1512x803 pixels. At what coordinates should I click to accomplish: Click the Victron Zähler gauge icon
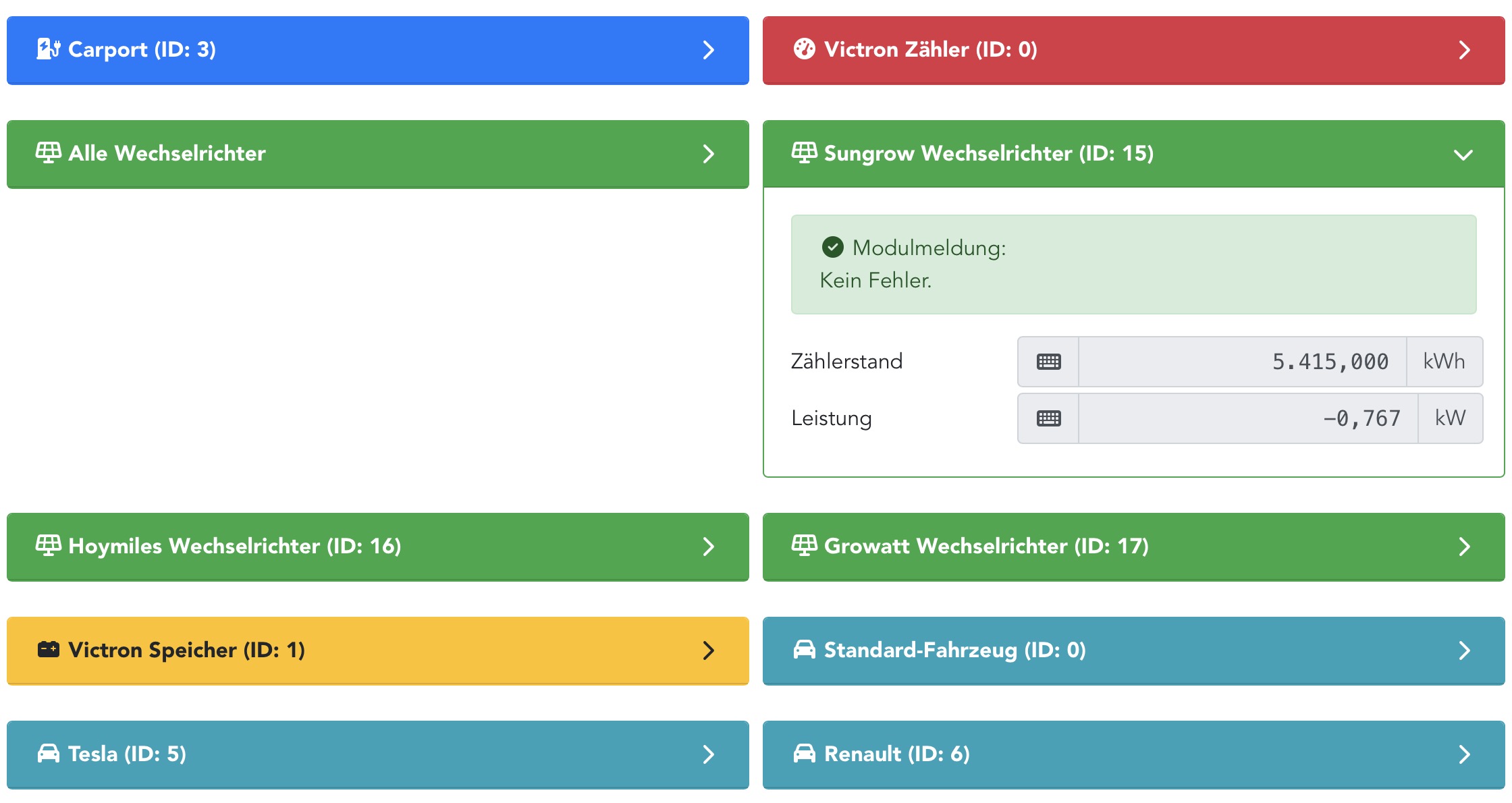point(804,49)
